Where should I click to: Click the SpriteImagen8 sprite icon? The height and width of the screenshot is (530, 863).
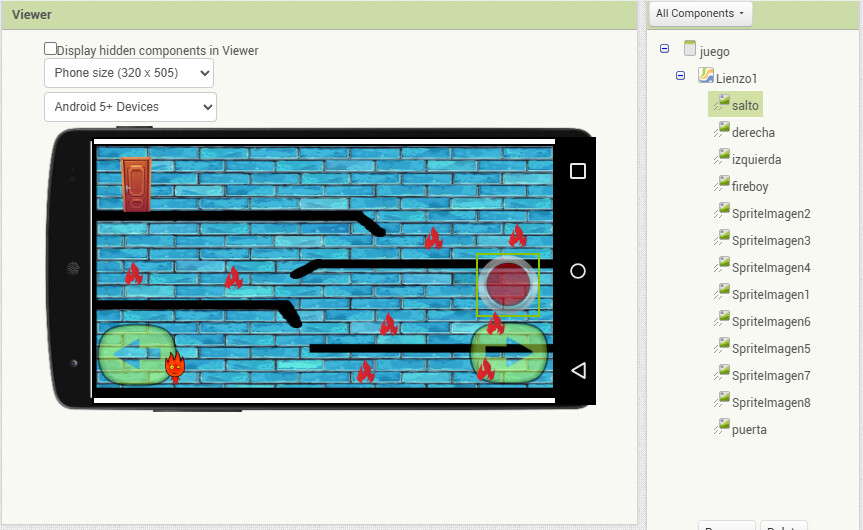pyautogui.click(x=722, y=400)
